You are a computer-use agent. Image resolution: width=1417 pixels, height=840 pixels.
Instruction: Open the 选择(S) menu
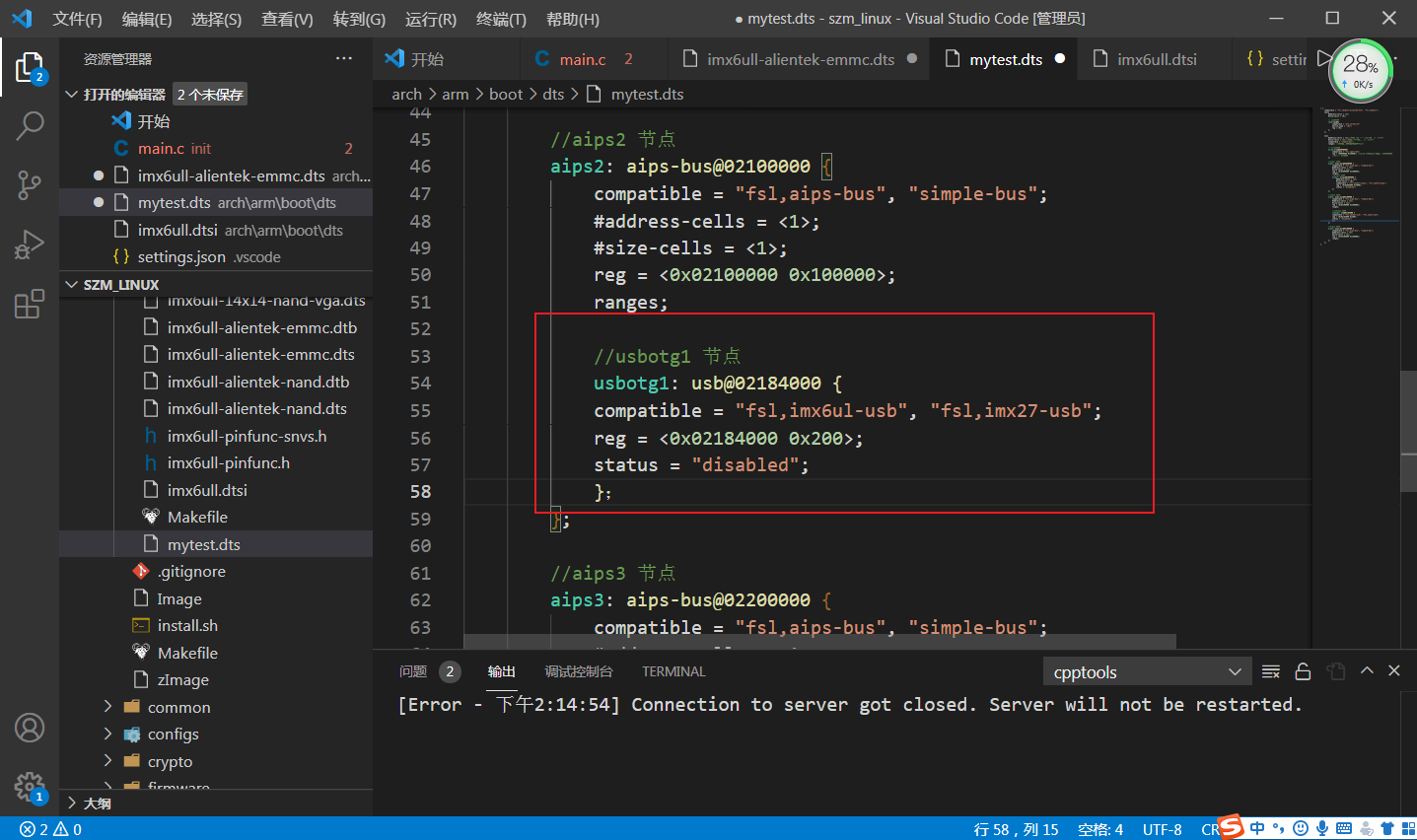216,19
